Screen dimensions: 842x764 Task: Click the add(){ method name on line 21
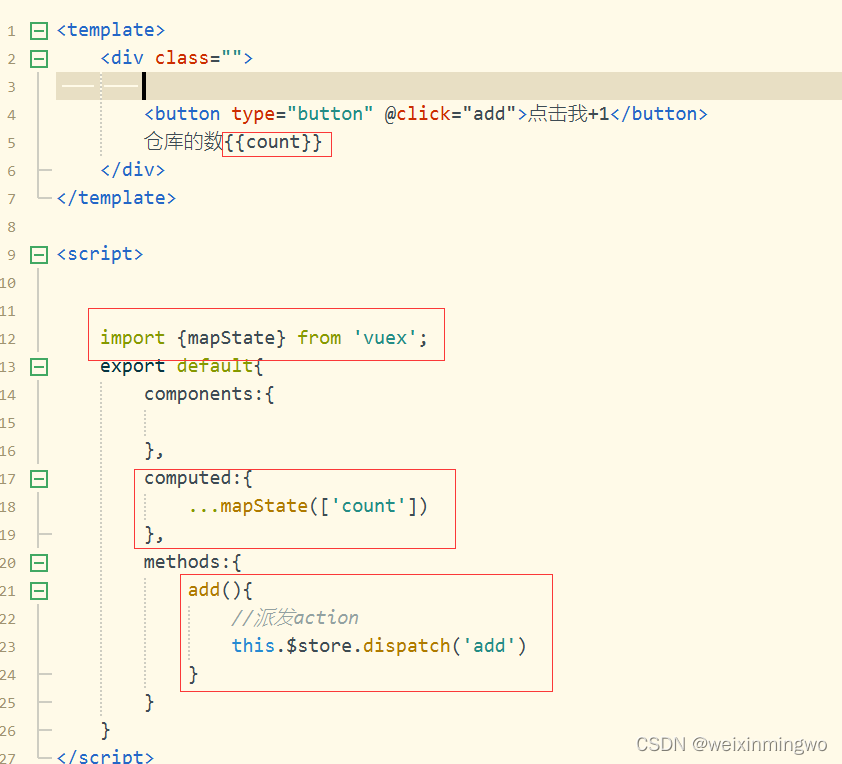220,590
